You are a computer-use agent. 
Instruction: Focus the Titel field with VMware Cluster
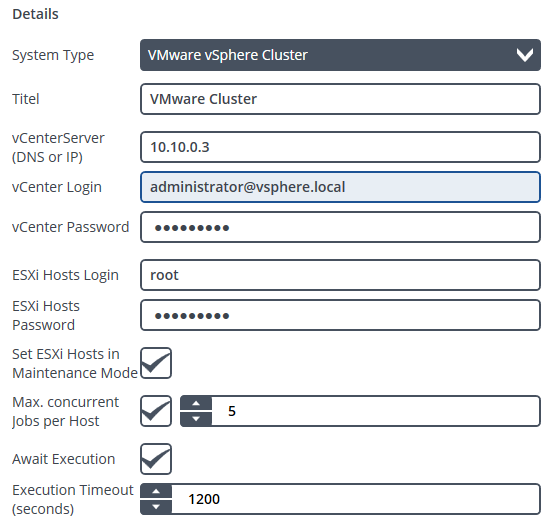340,99
